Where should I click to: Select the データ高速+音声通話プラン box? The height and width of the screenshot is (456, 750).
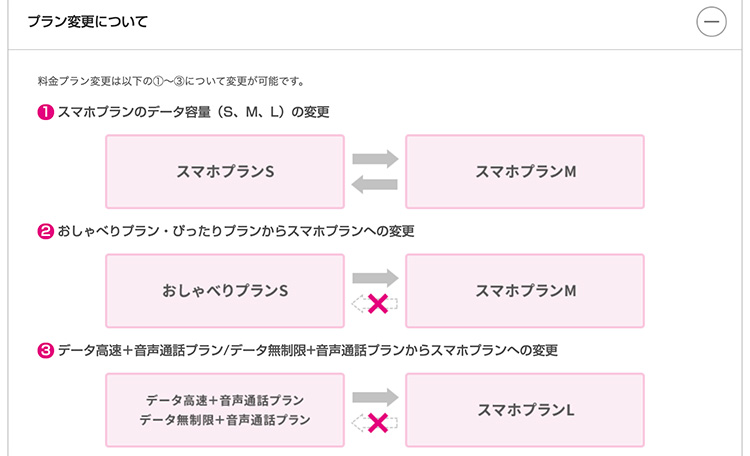pos(225,410)
